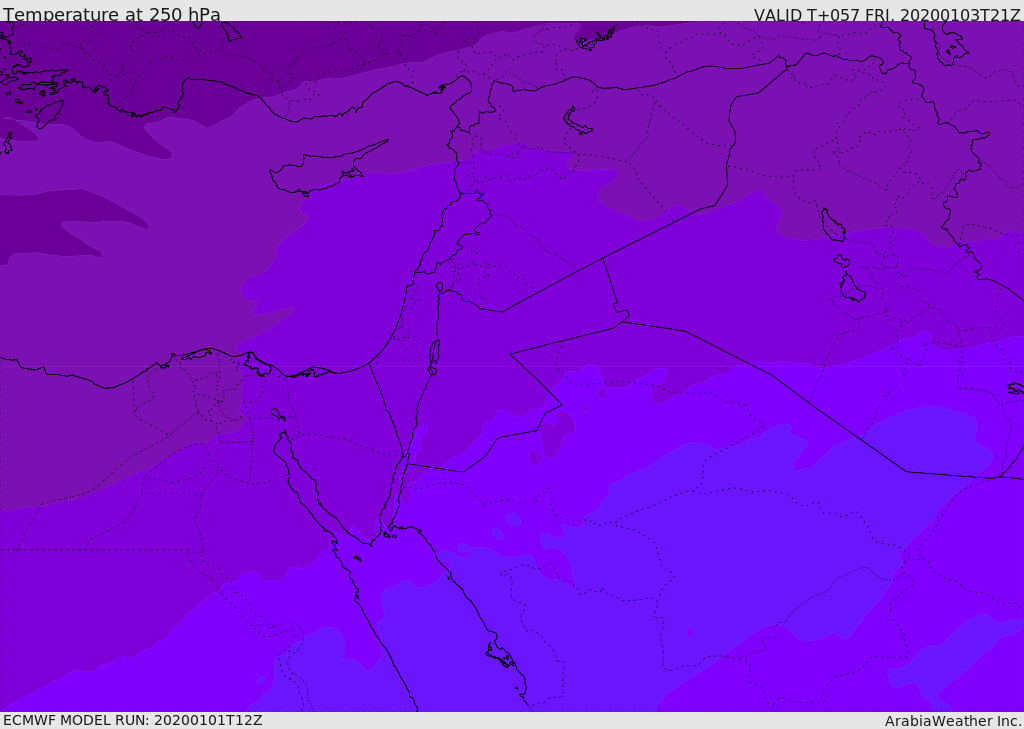Click the 'ArabiaWeather Inc' credit text

pos(953,721)
